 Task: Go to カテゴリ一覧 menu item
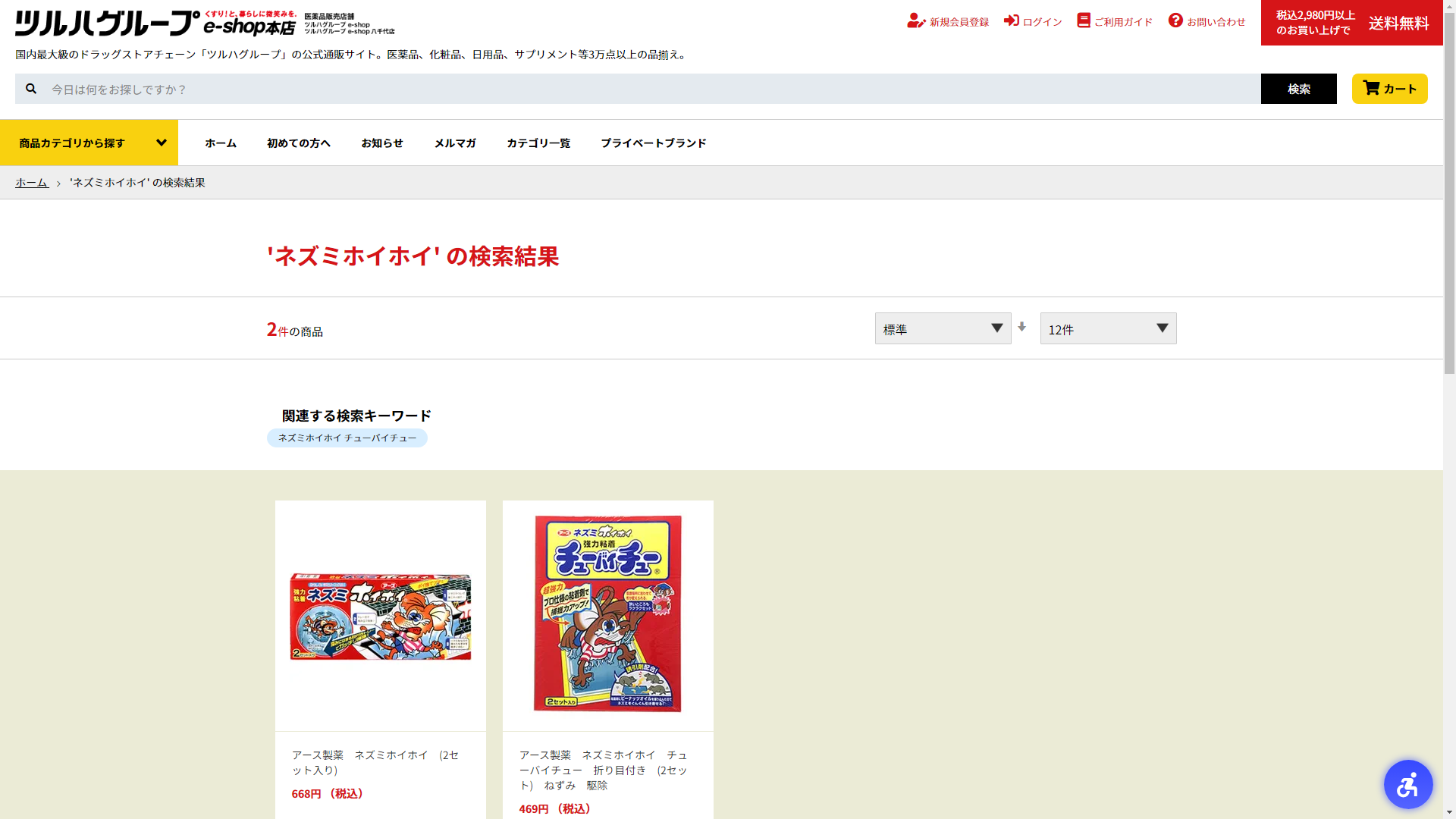point(538,143)
